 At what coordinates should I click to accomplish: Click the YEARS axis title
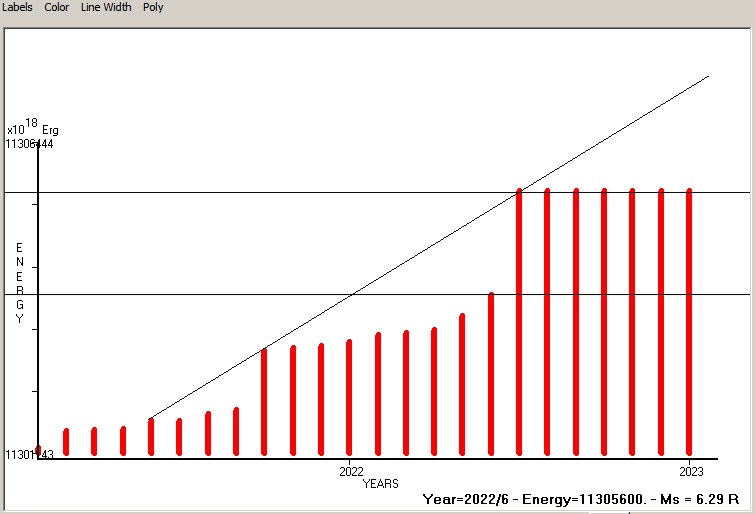pyautogui.click(x=380, y=484)
